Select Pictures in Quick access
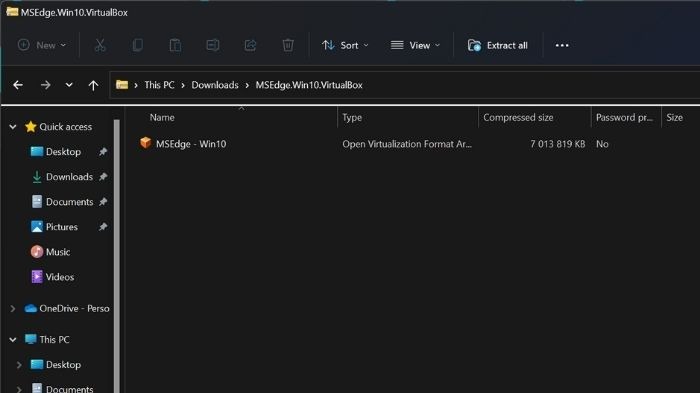The width and height of the screenshot is (700, 393). point(62,227)
